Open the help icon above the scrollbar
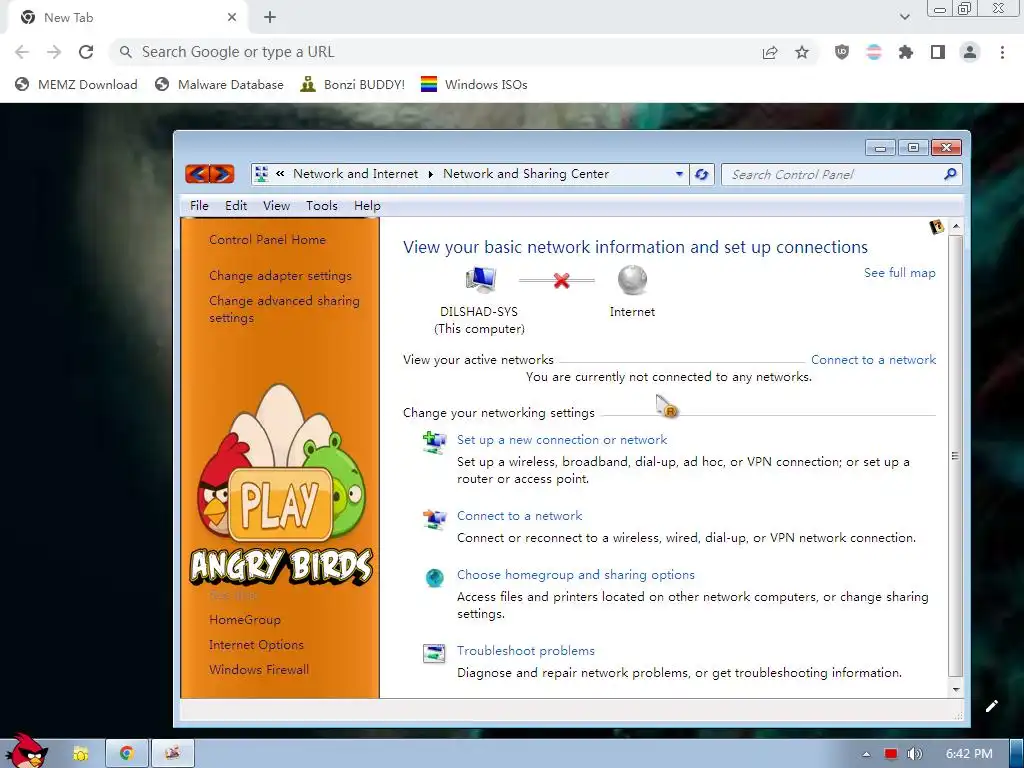 (936, 227)
